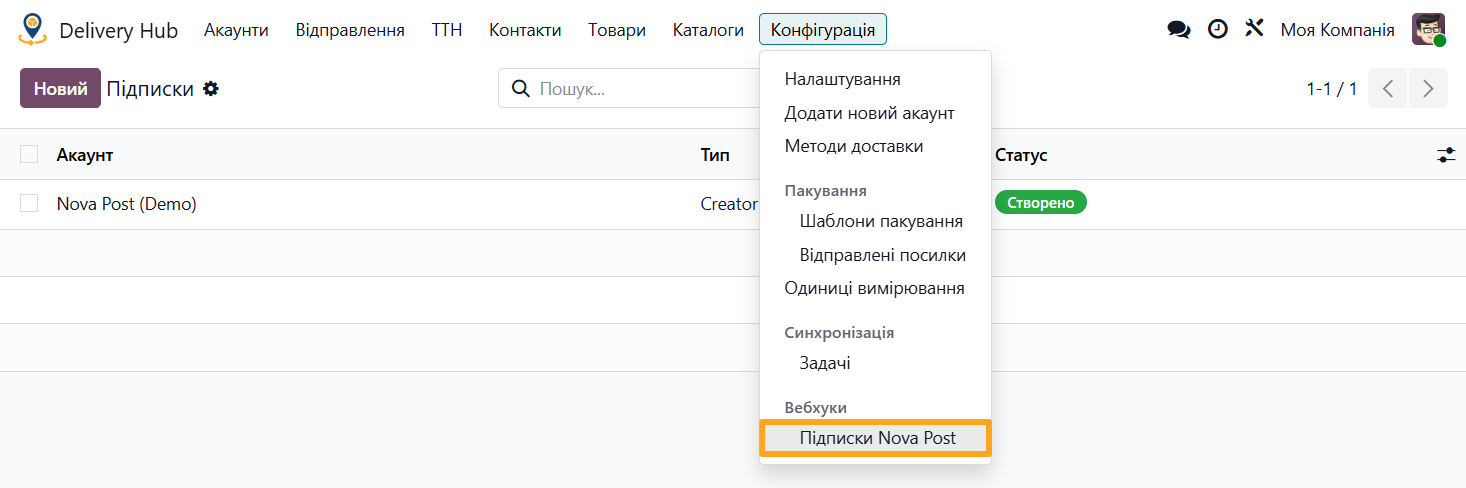
Task: Collapse the Конфігурація dropdown menu
Action: 822,30
